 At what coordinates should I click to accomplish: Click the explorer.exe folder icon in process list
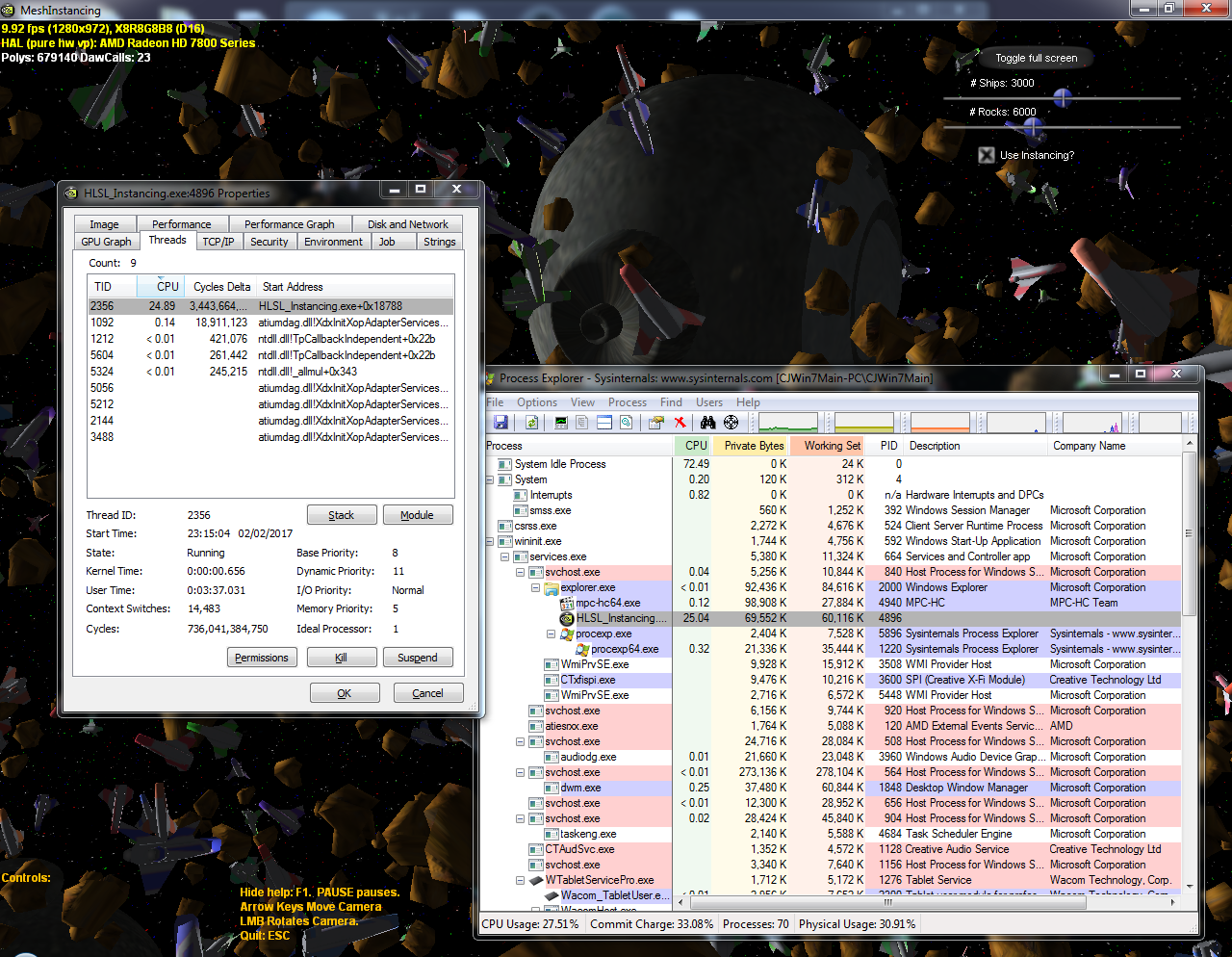click(552, 587)
